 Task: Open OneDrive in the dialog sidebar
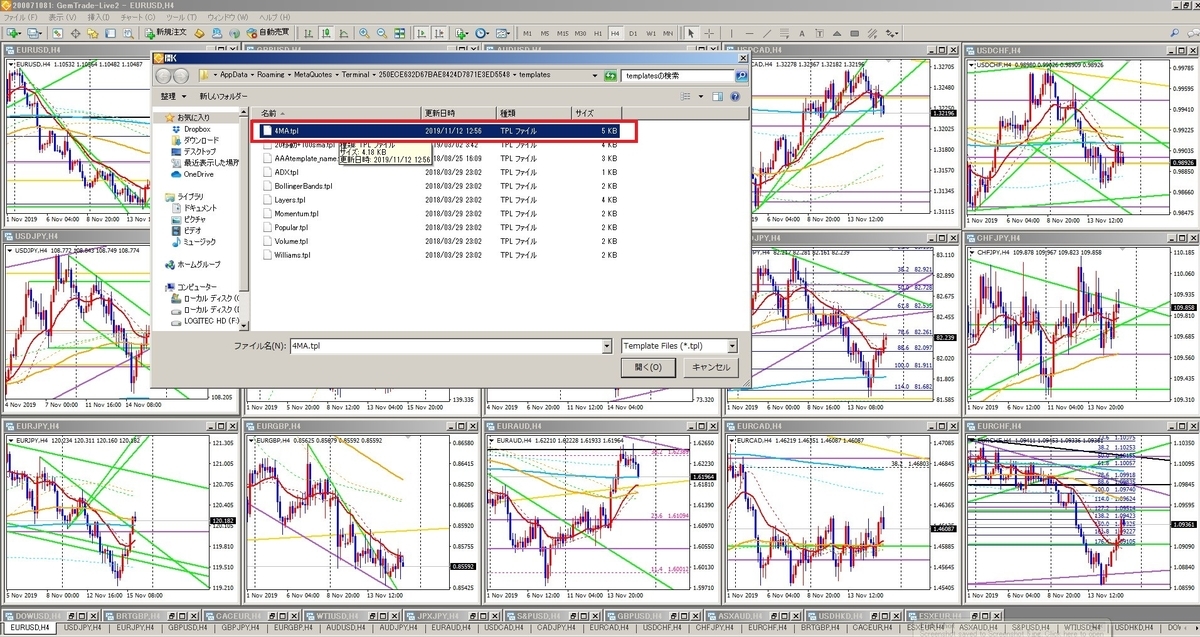pyautogui.click(x=191, y=174)
